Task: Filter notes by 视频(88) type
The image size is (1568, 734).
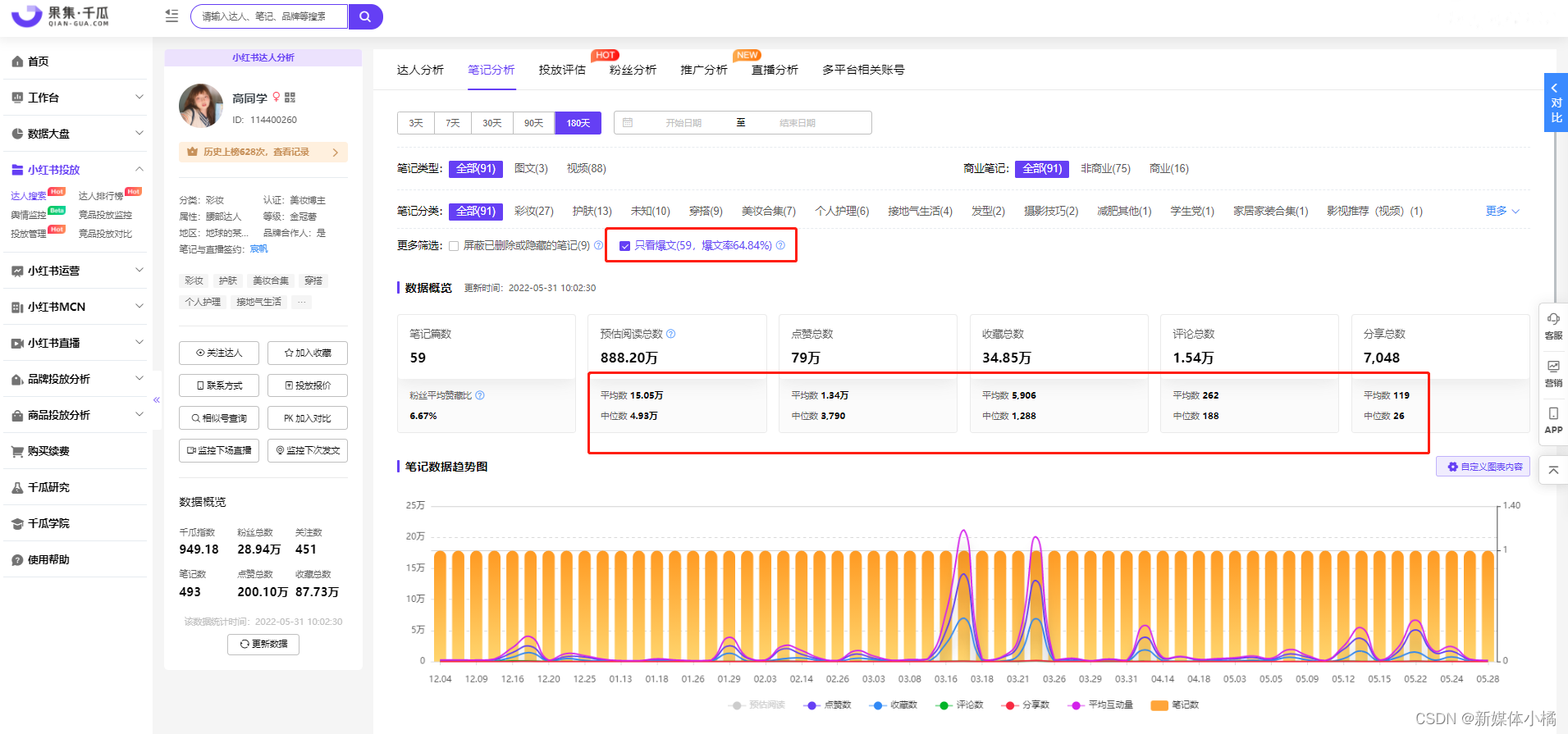Action: point(586,169)
